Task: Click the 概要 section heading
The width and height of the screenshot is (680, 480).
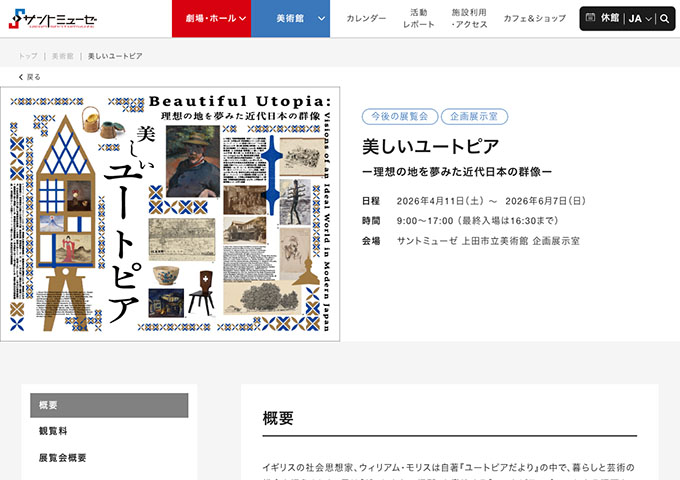Action: click(278, 418)
